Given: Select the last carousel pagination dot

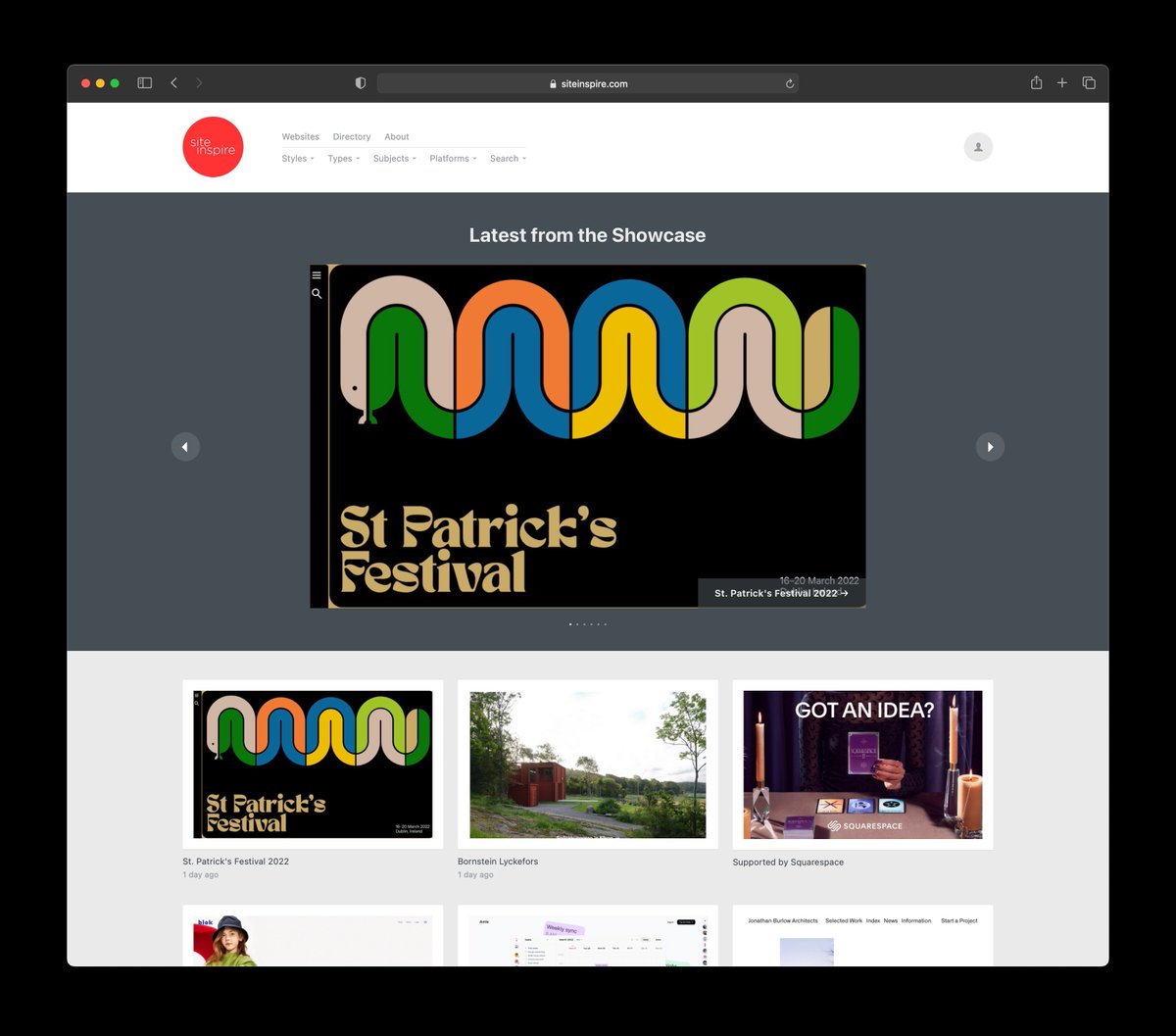Looking at the screenshot, I should pos(605,624).
